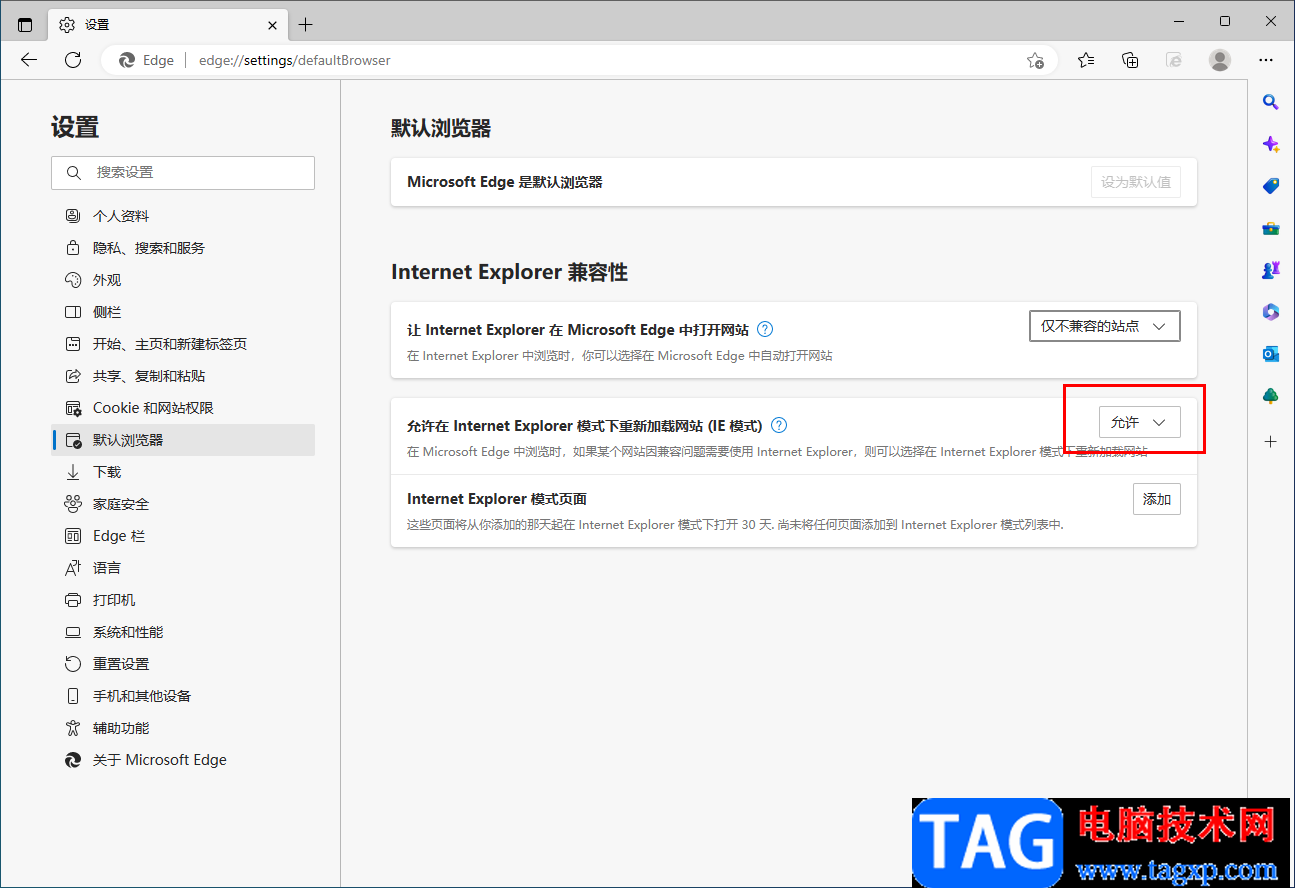The image size is (1295, 888).
Task: Open 个人资料 settings
Action: point(183,216)
